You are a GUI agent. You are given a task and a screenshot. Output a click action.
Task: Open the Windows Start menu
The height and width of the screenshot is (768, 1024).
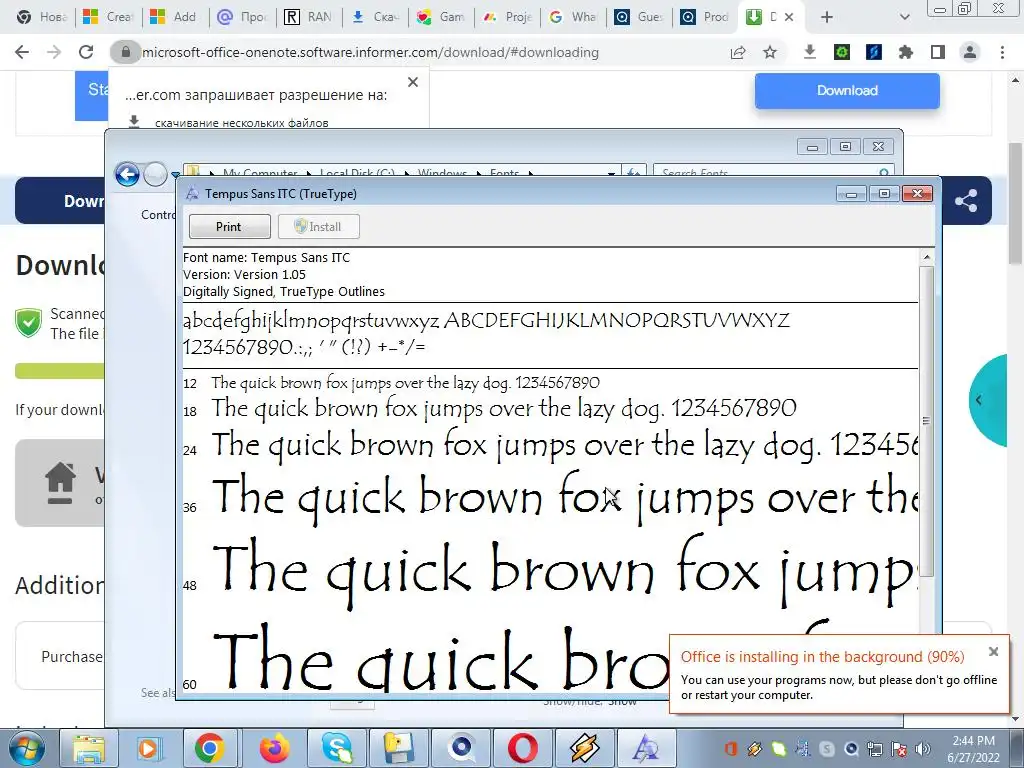(26, 748)
